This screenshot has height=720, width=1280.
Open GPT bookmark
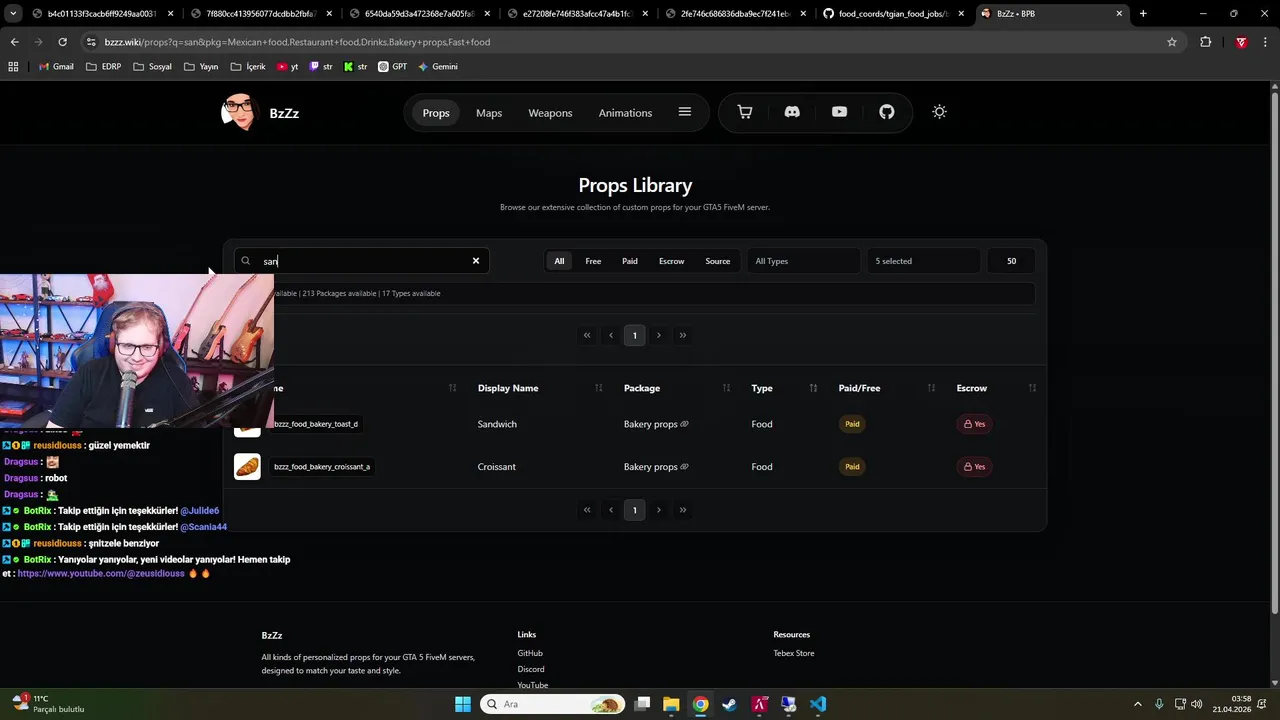393,67
